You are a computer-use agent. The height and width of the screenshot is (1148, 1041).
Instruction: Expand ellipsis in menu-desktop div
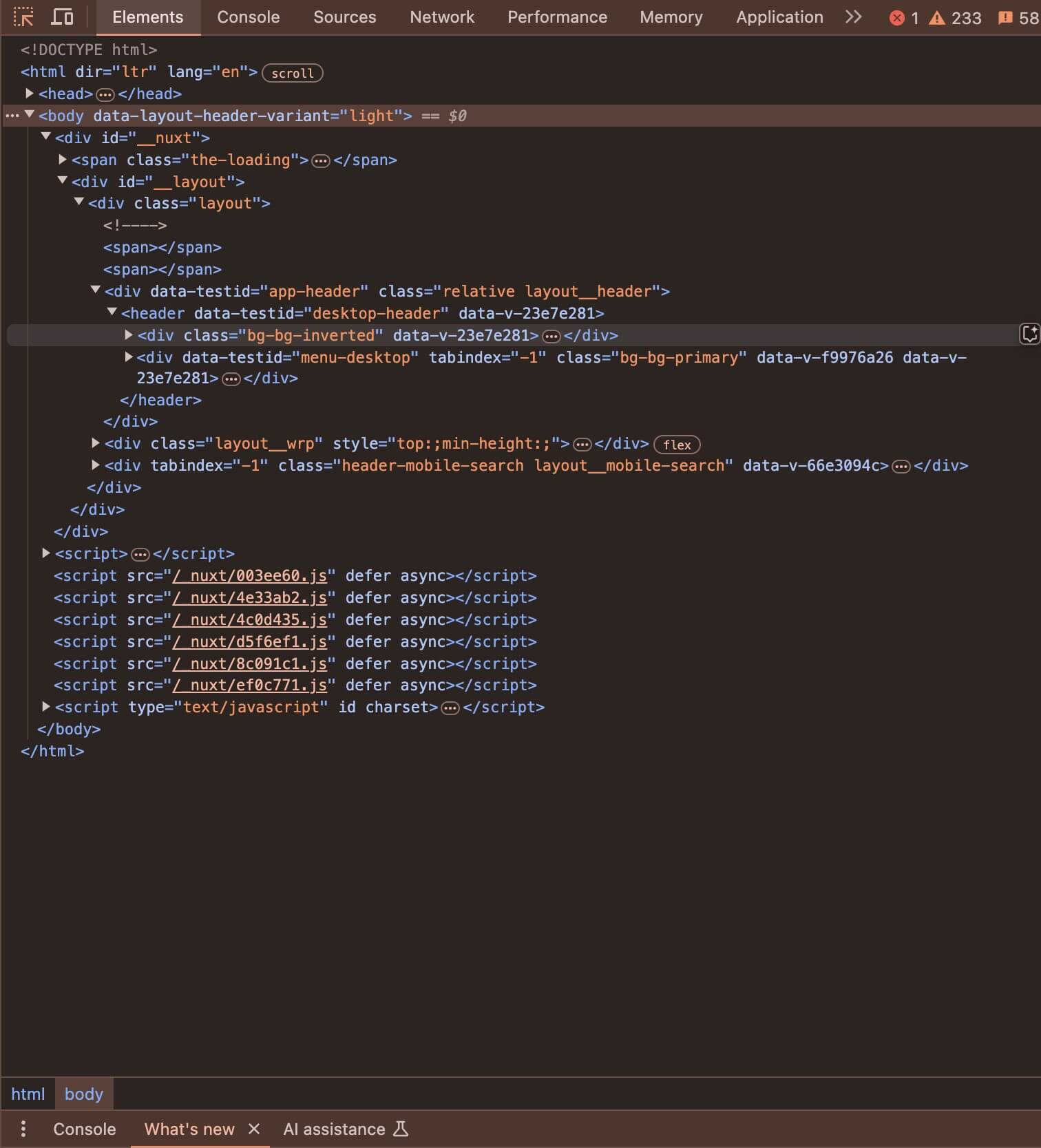click(232, 379)
